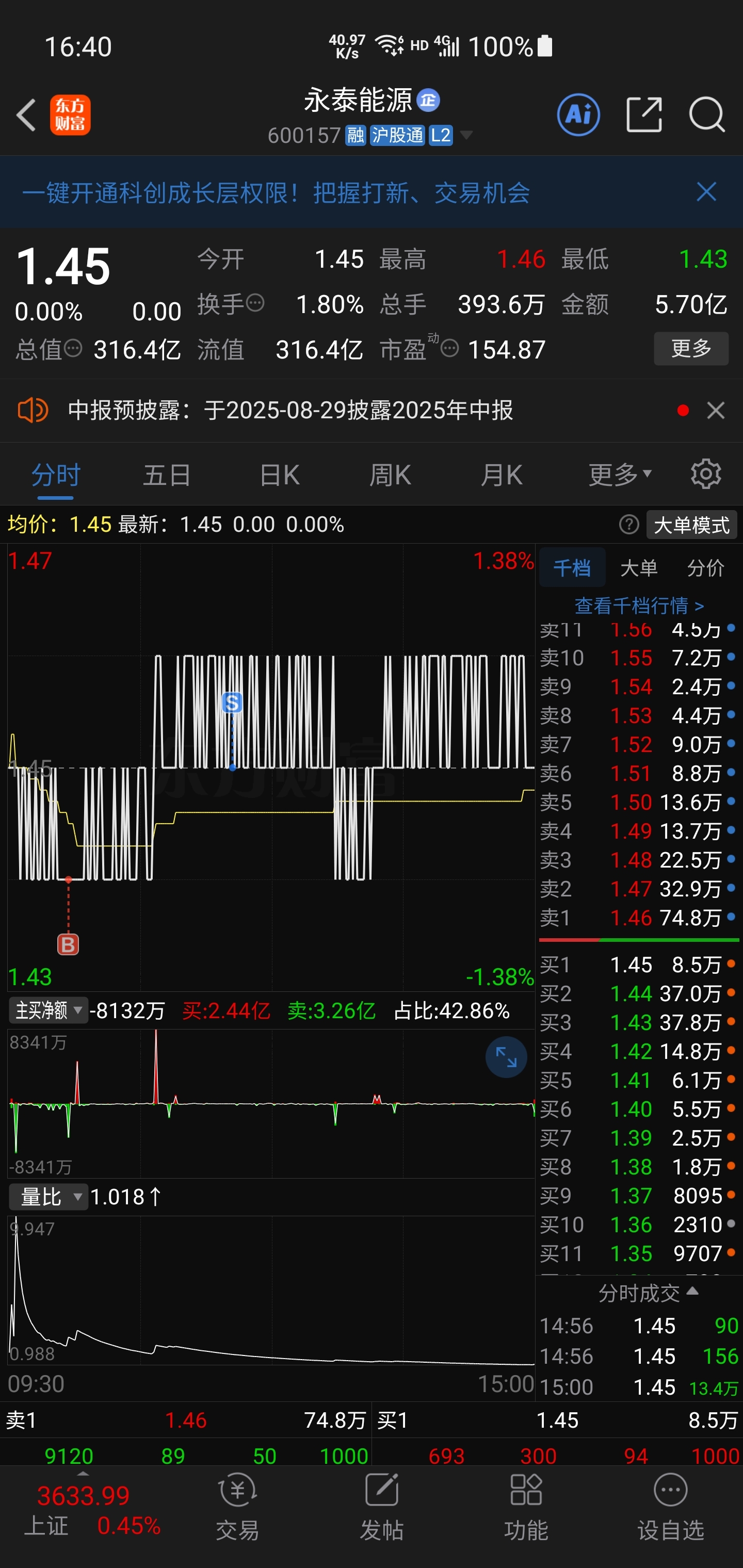
Task: Tap the 永泰能源 stock title
Action: (358, 100)
